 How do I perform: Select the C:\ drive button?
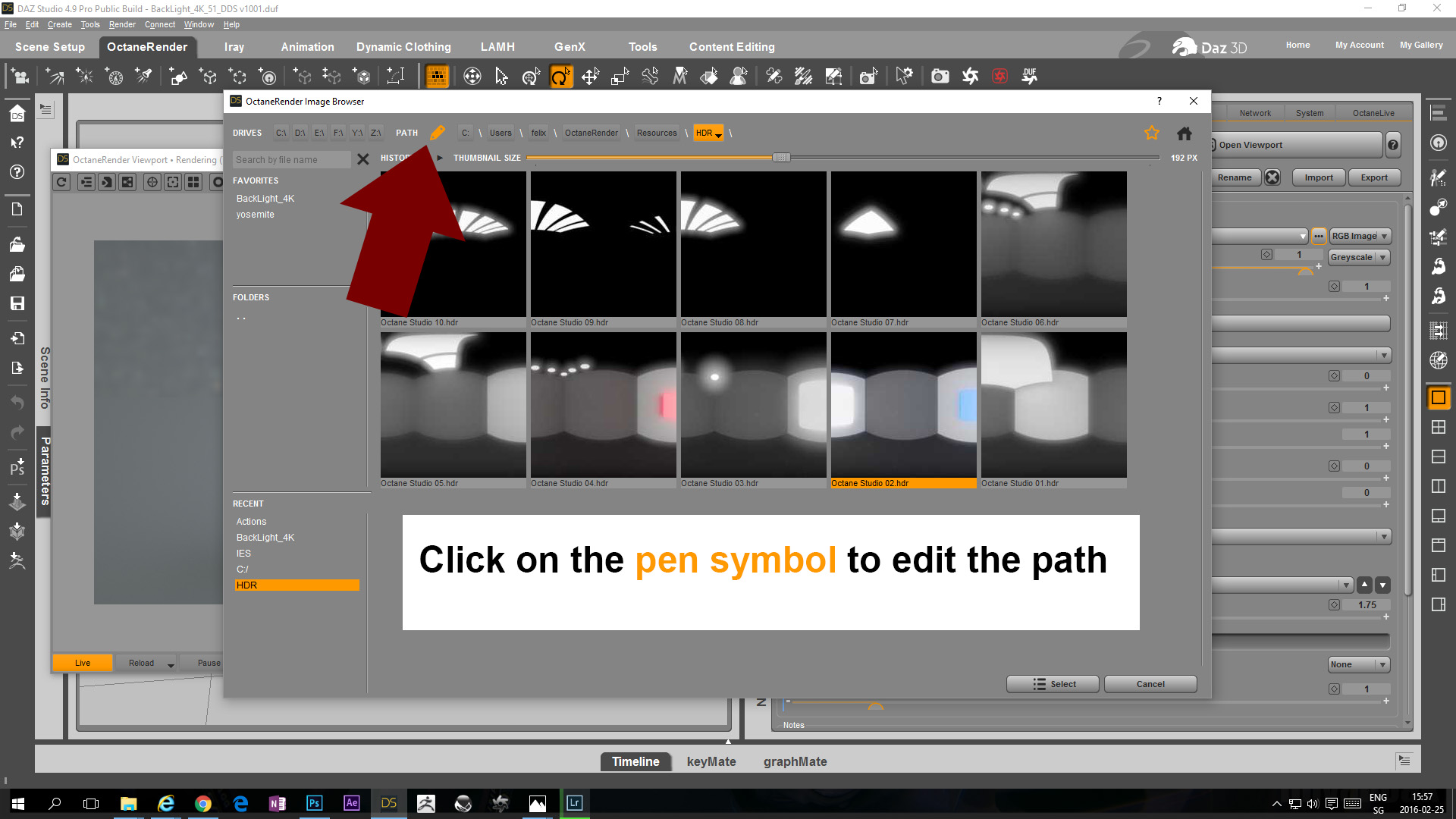pyautogui.click(x=281, y=133)
